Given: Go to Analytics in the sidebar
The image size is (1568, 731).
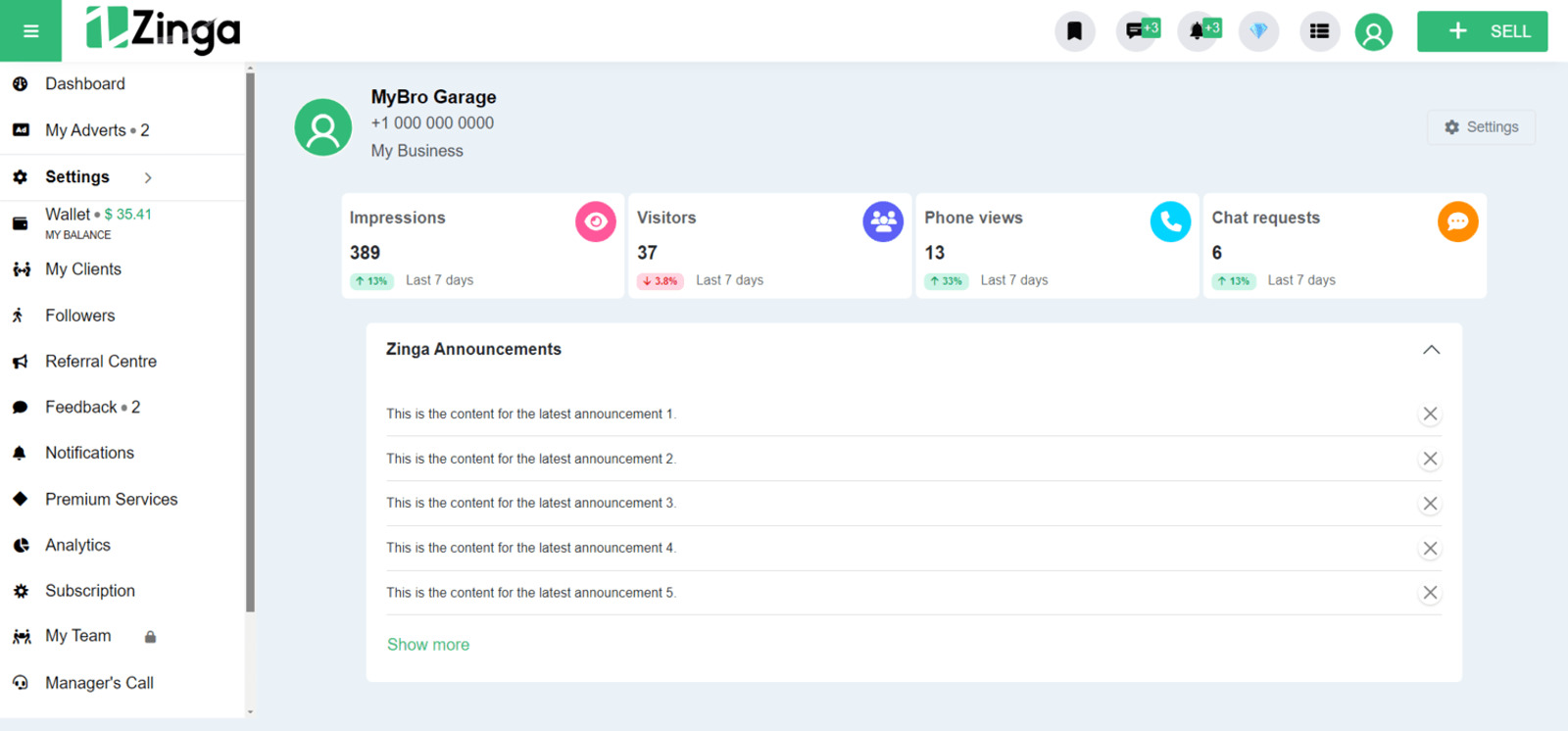Looking at the screenshot, I should [77, 545].
